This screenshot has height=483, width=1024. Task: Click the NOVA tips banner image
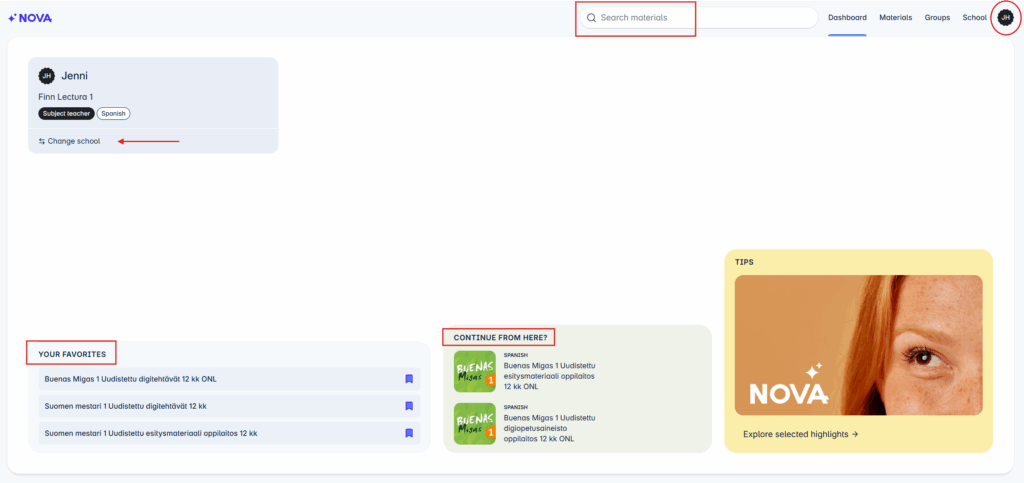[x=858, y=345]
